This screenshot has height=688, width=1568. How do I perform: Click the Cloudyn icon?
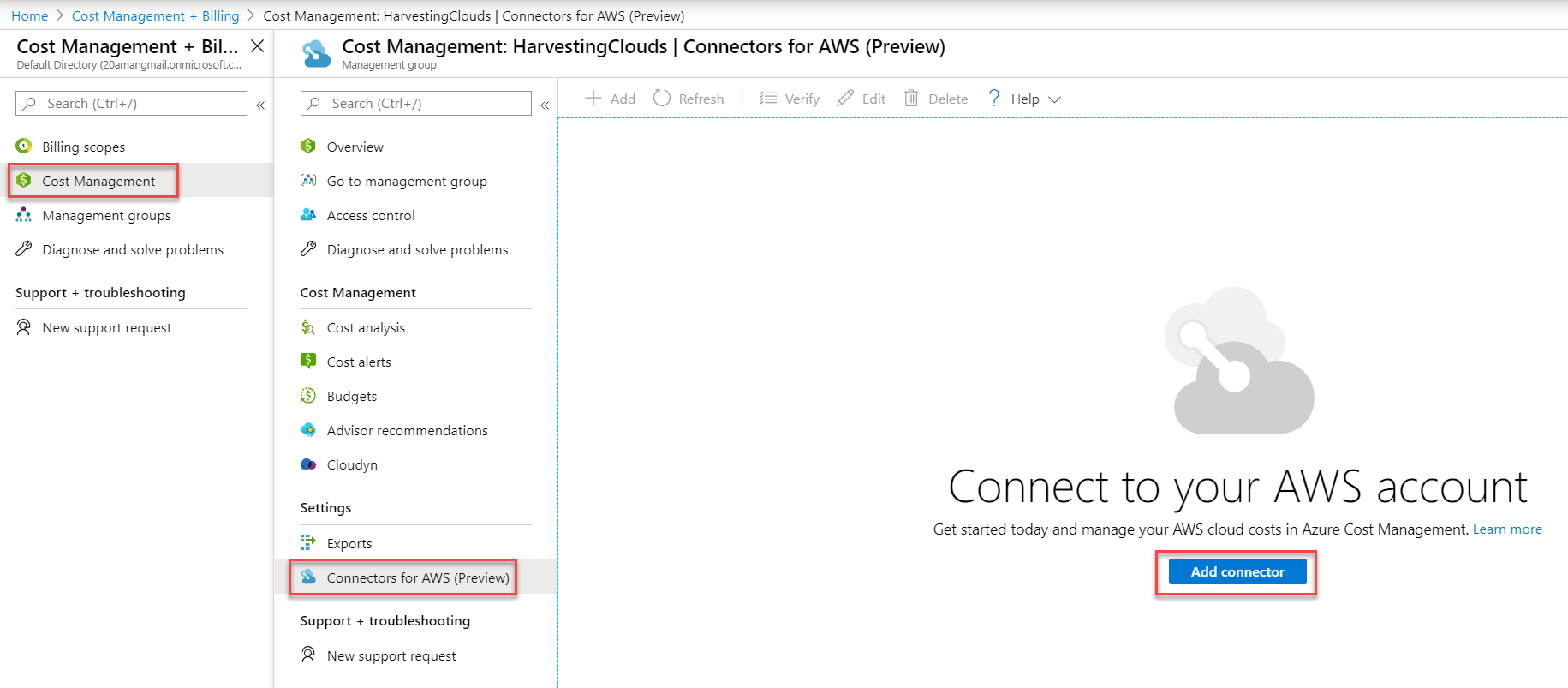pos(308,464)
